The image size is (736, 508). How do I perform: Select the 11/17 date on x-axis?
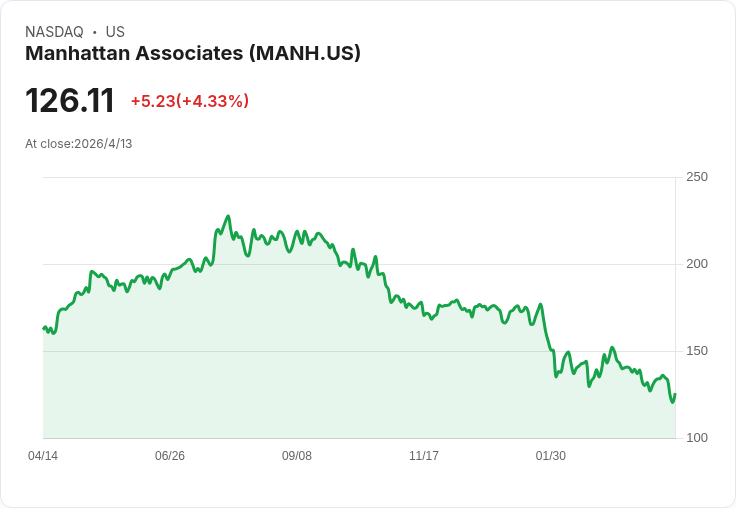[424, 456]
